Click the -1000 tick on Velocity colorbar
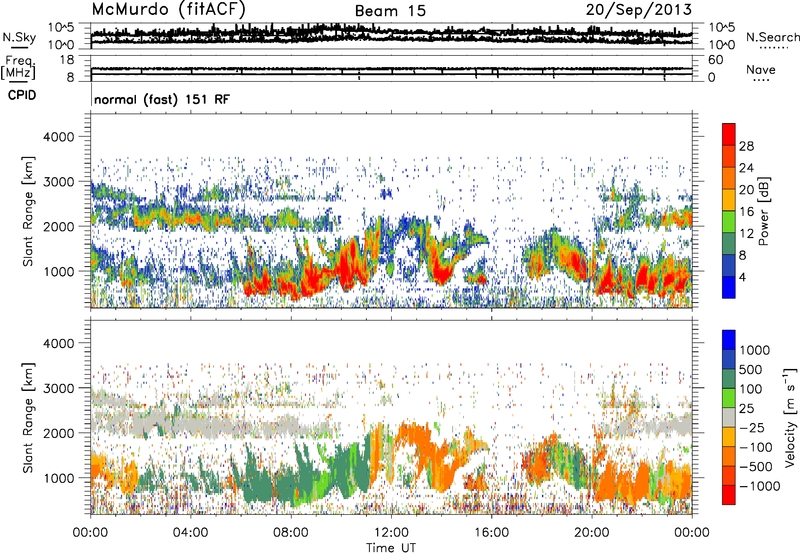800x554 pixels. tap(759, 486)
